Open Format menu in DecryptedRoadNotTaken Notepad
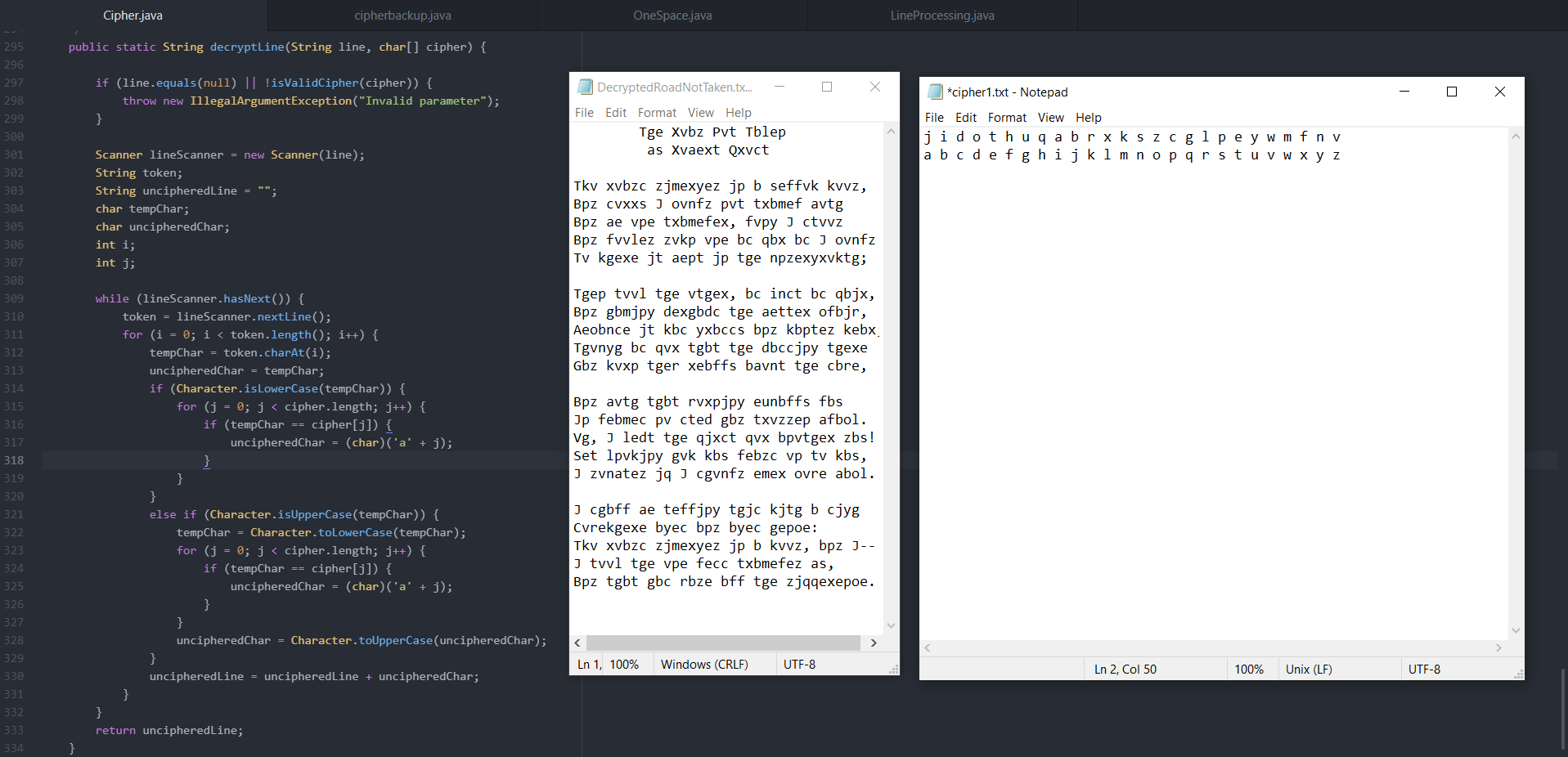Image resolution: width=1568 pixels, height=757 pixels. [657, 113]
